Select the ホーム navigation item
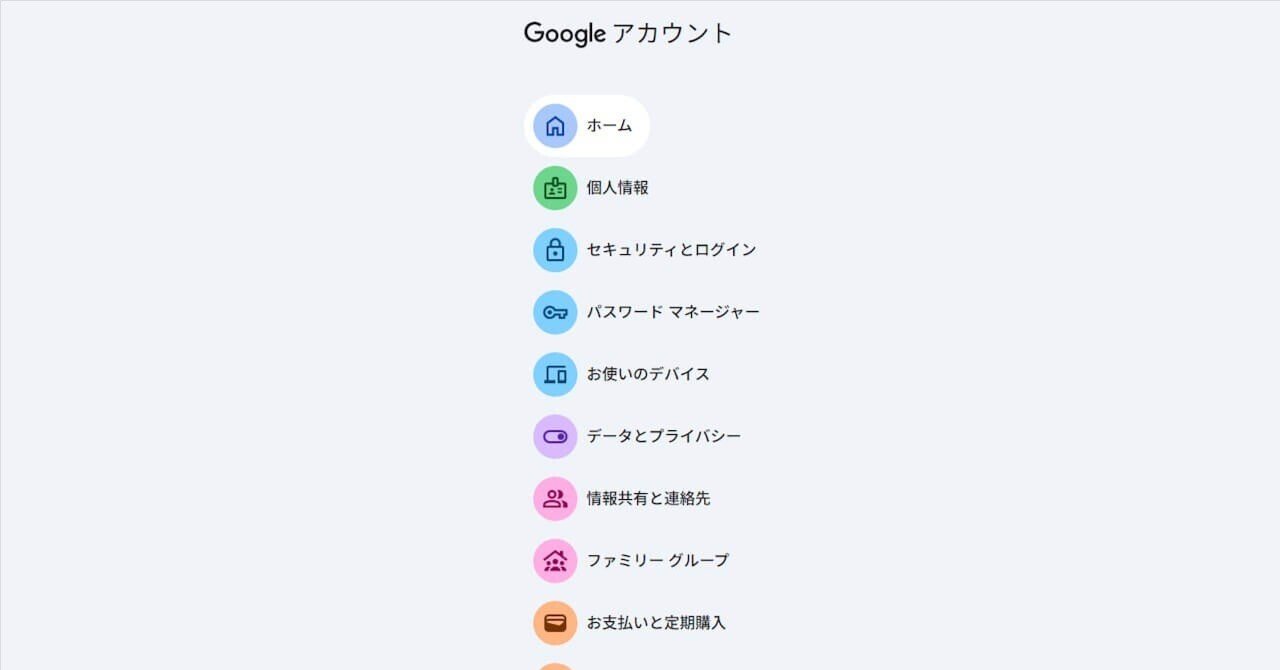This screenshot has width=1280, height=670. tap(607, 125)
